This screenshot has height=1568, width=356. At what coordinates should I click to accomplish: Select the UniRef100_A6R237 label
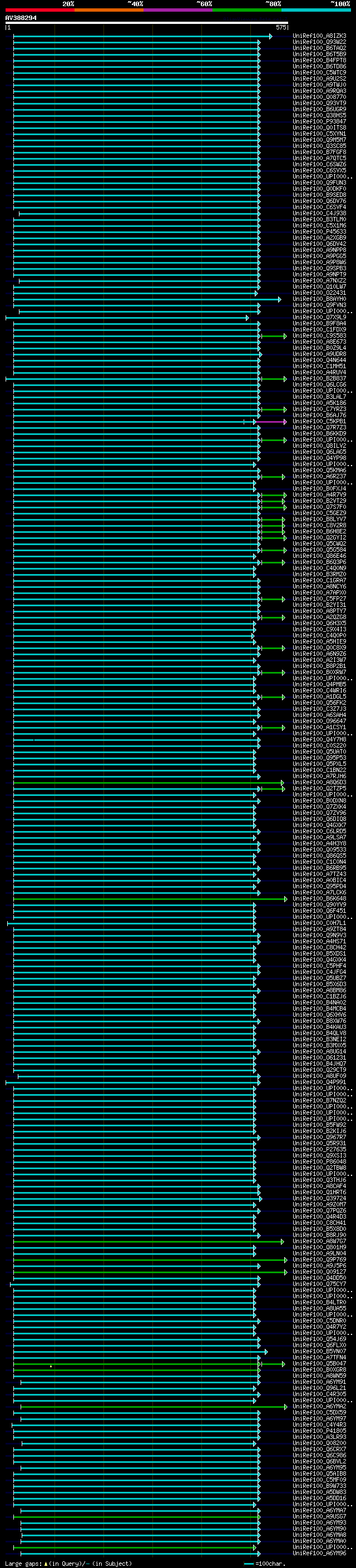pos(319,477)
